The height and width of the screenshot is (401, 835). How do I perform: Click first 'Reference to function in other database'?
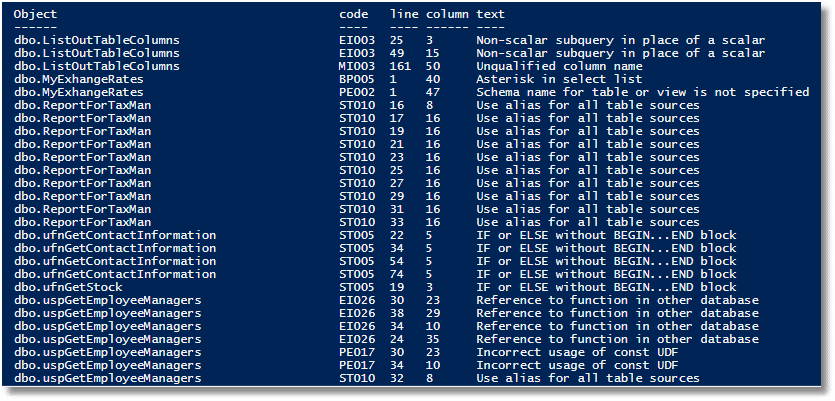click(x=617, y=300)
